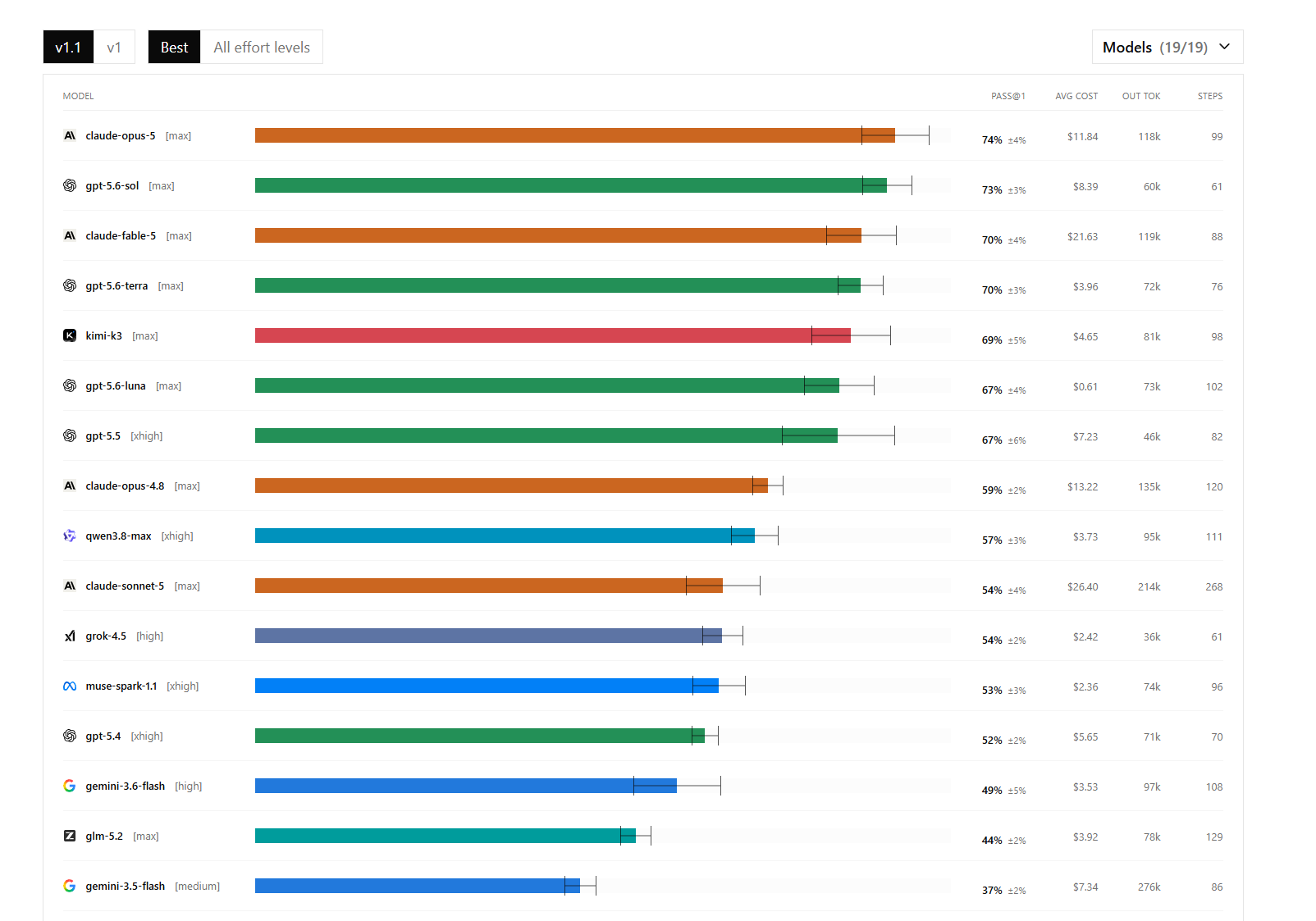The height and width of the screenshot is (921, 1316).
Task: Click the Anthropic icon beside claude-opus-5
Action: pos(70,136)
